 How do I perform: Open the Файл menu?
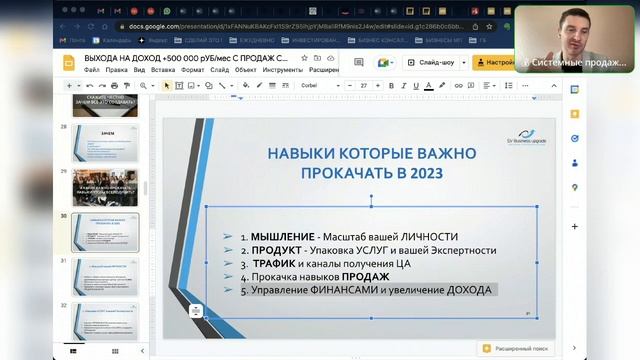tap(91, 70)
